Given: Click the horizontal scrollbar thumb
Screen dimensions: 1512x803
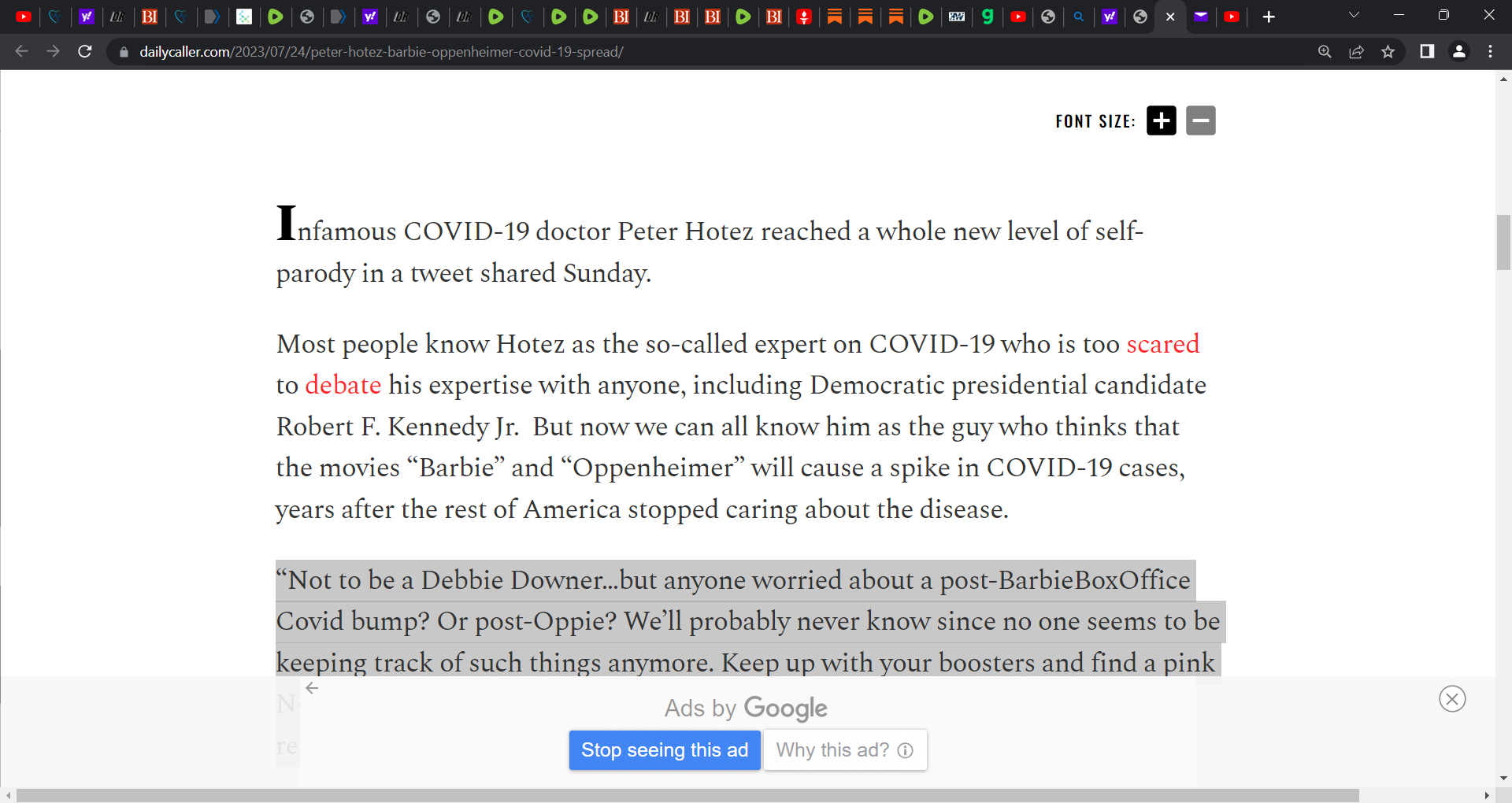Looking at the screenshot, I should (687, 795).
